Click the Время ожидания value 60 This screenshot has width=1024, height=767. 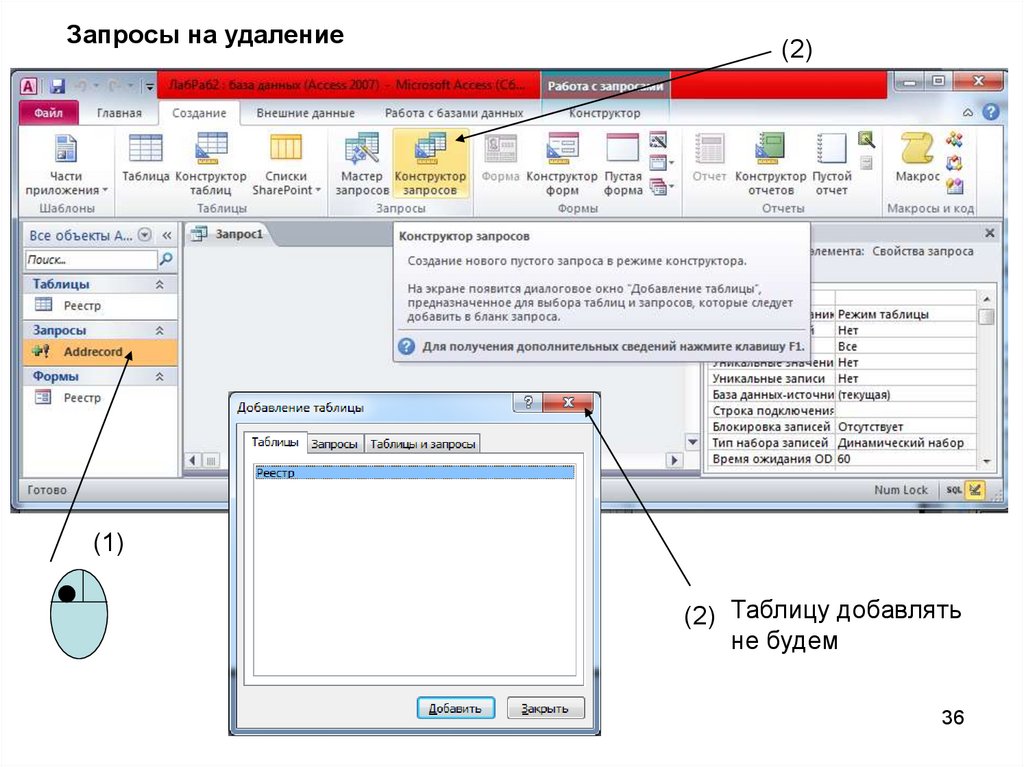point(906,459)
